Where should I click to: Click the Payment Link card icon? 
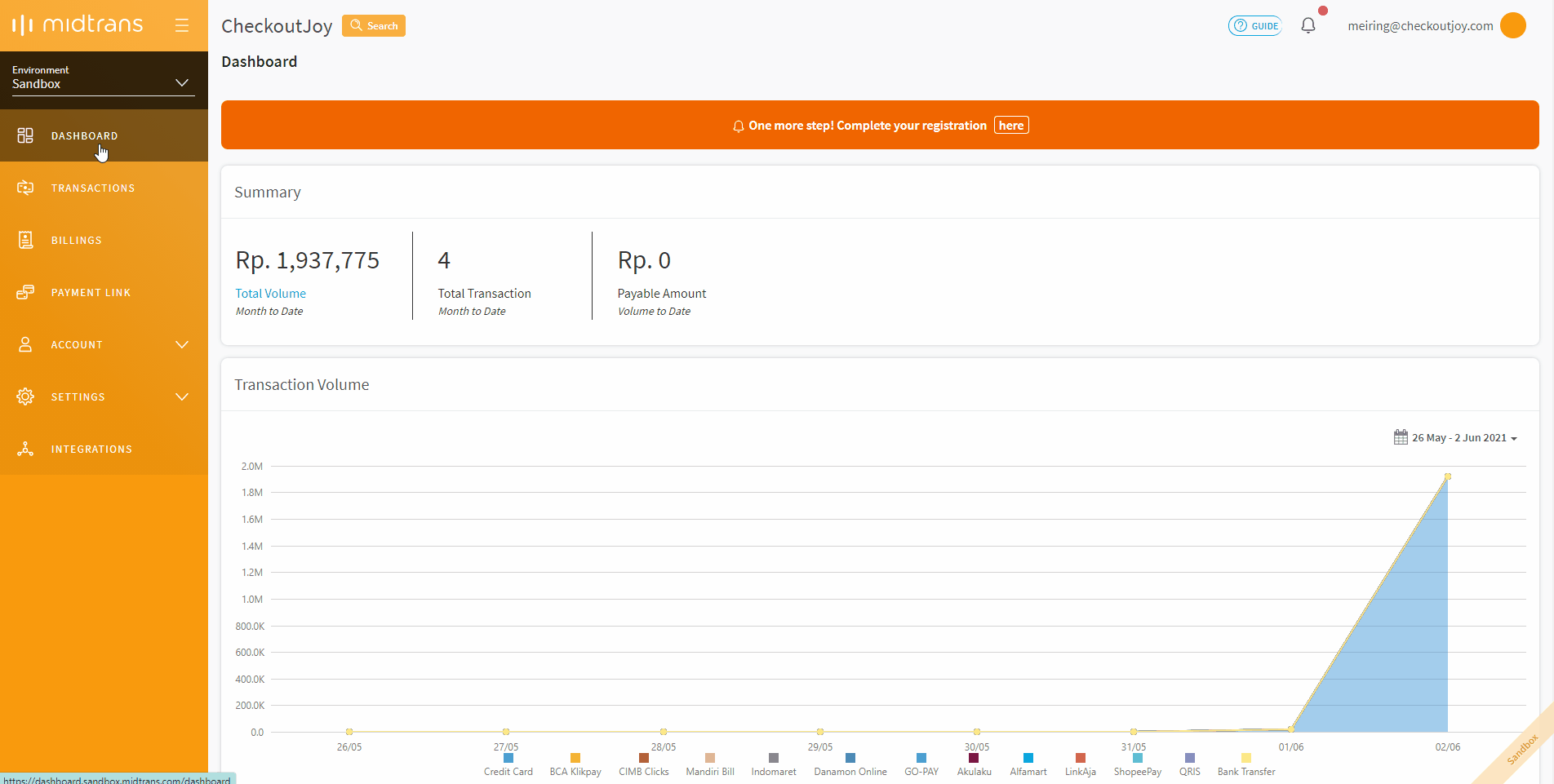(x=25, y=292)
